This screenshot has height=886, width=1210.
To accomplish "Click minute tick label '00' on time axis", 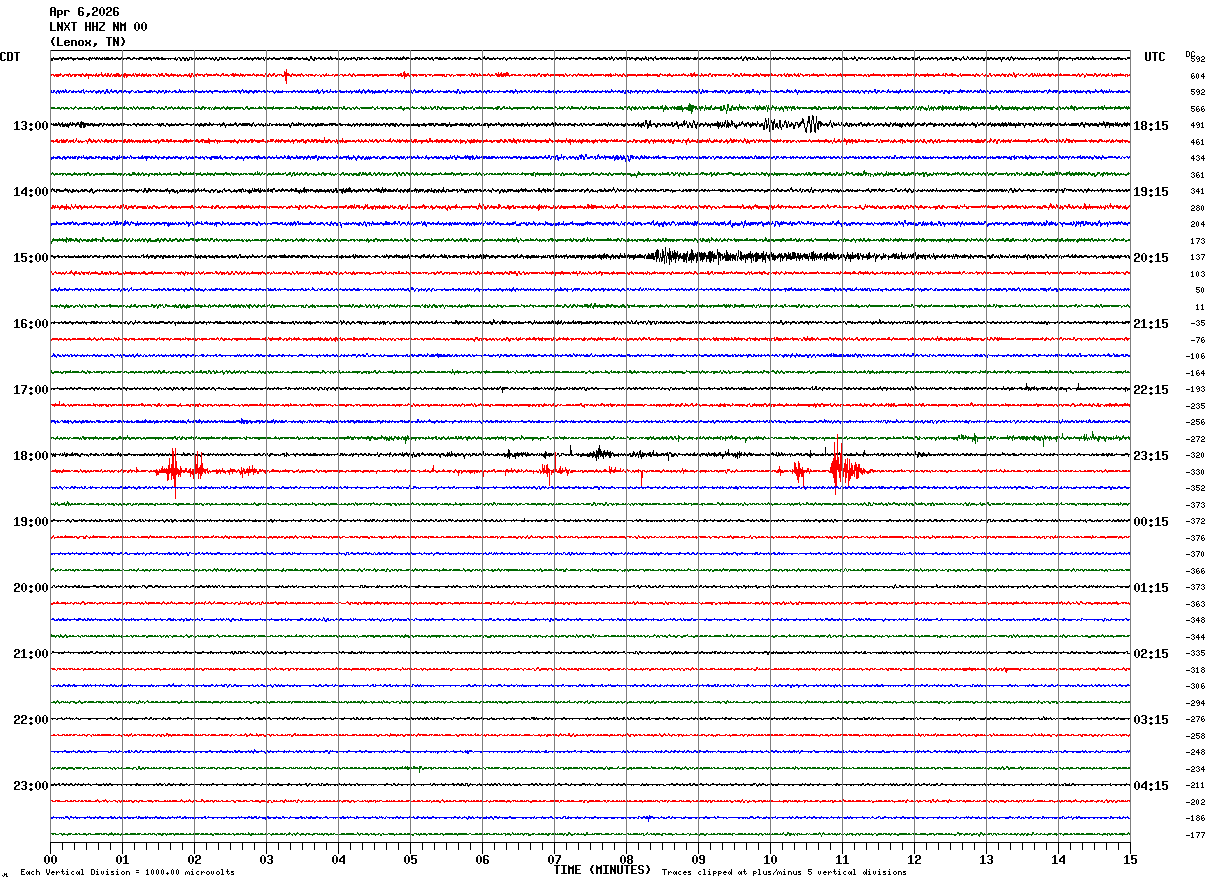I will coord(50,859).
